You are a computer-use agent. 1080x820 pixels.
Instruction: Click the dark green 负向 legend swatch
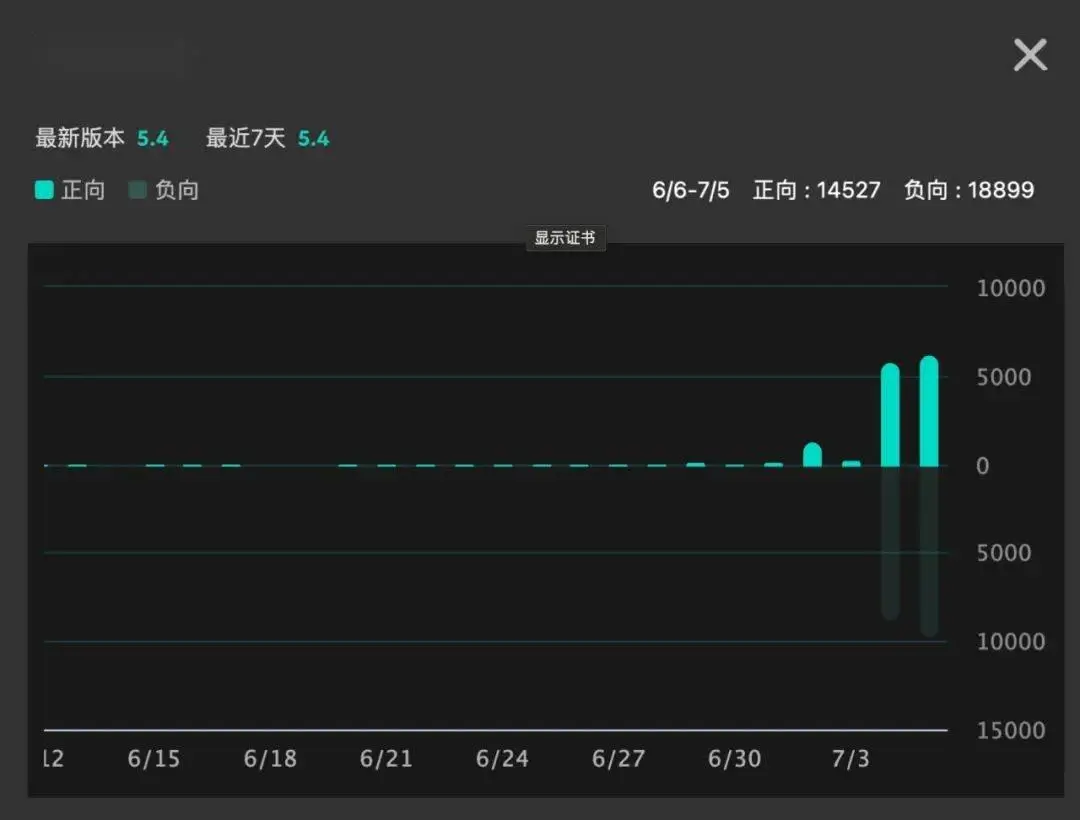point(138,190)
